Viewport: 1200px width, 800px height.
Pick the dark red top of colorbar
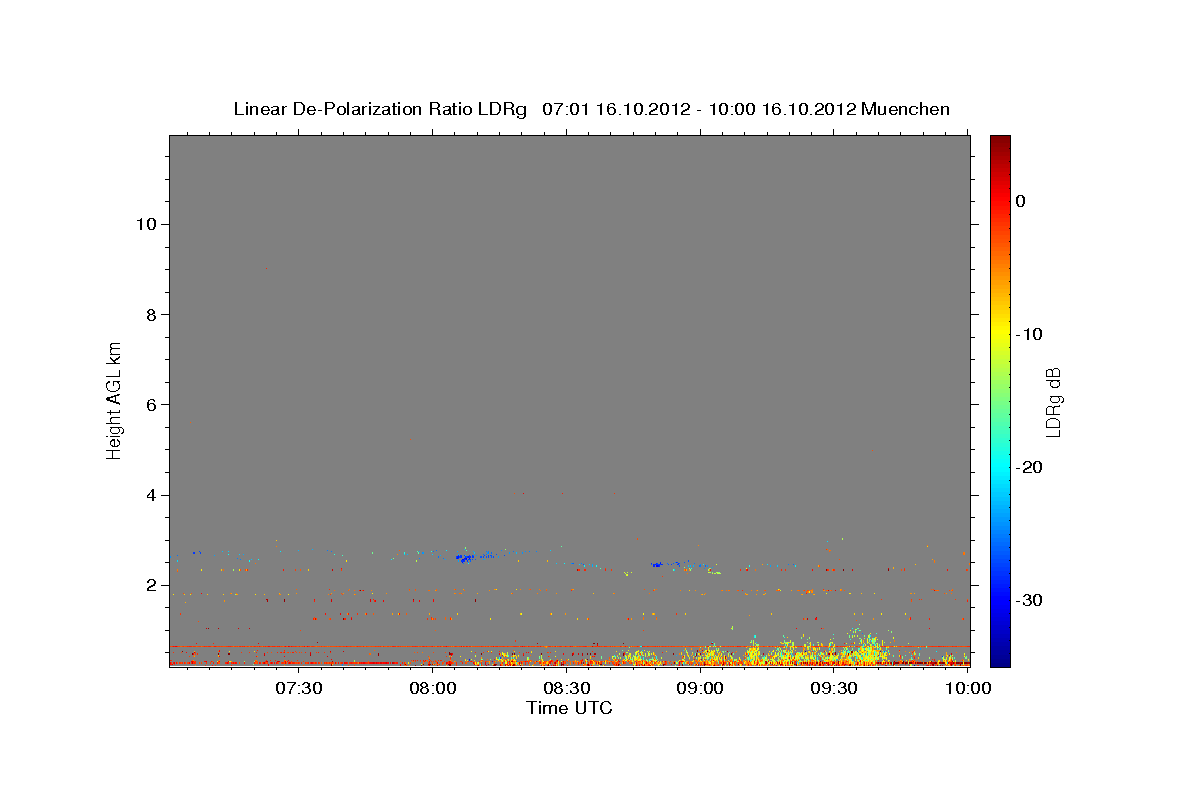(x=1000, y=143)
